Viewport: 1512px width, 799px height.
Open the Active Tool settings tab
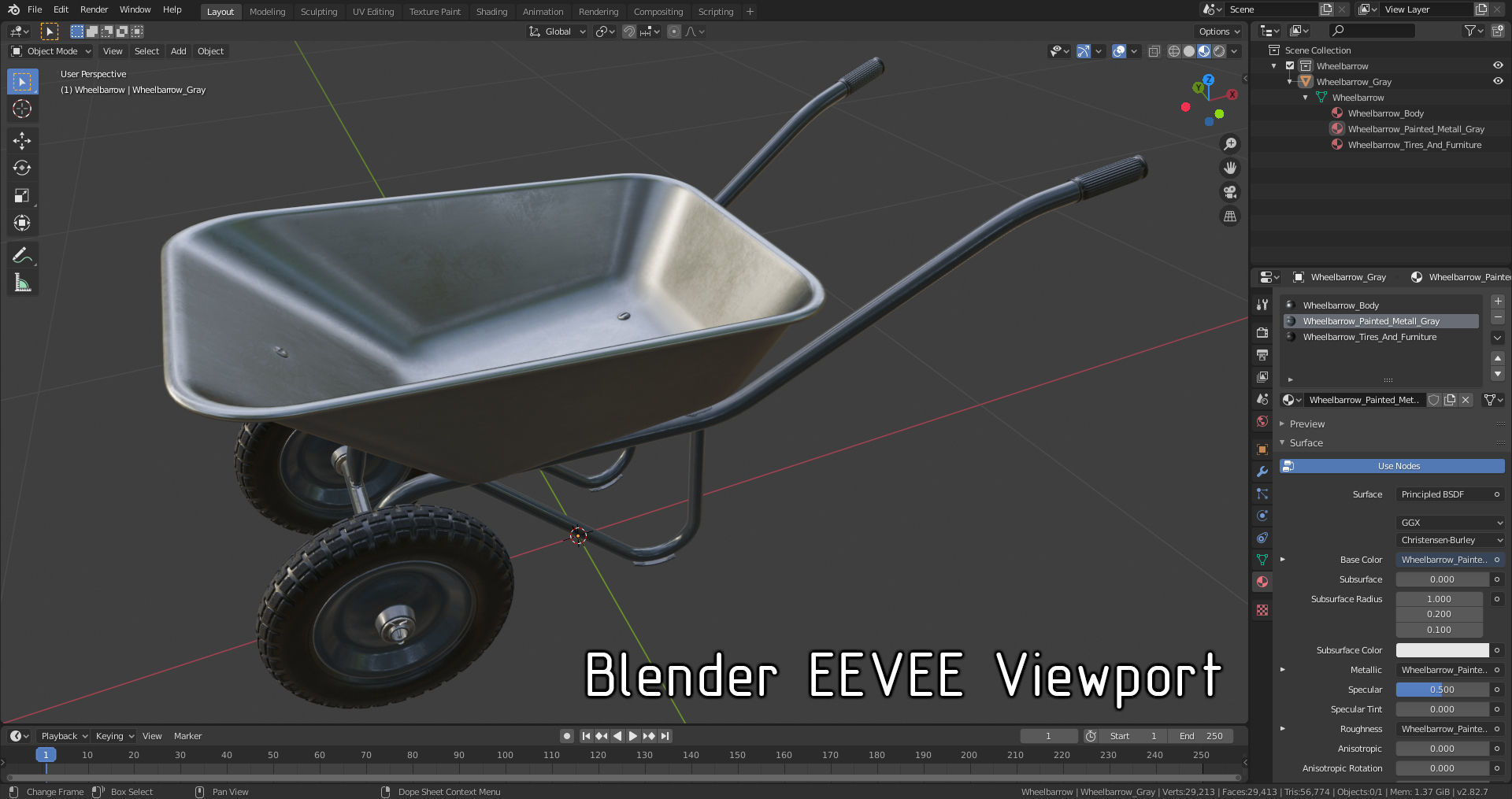click(x=1262, y=305)
